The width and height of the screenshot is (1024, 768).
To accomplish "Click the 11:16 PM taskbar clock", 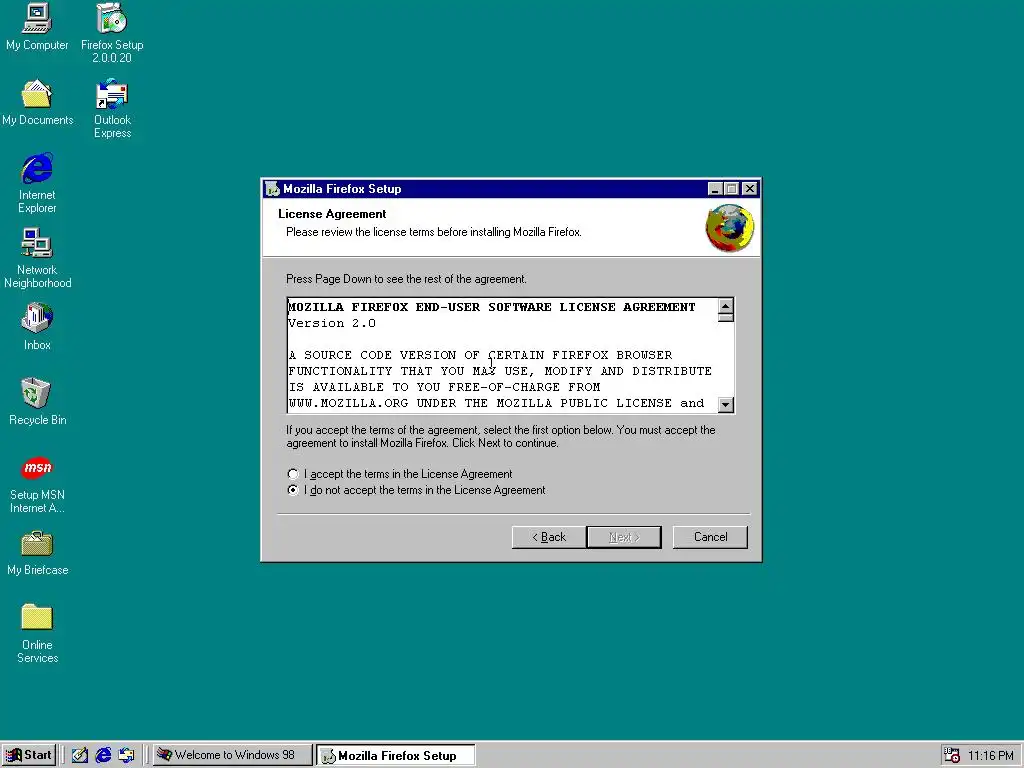I will (990, 756).
